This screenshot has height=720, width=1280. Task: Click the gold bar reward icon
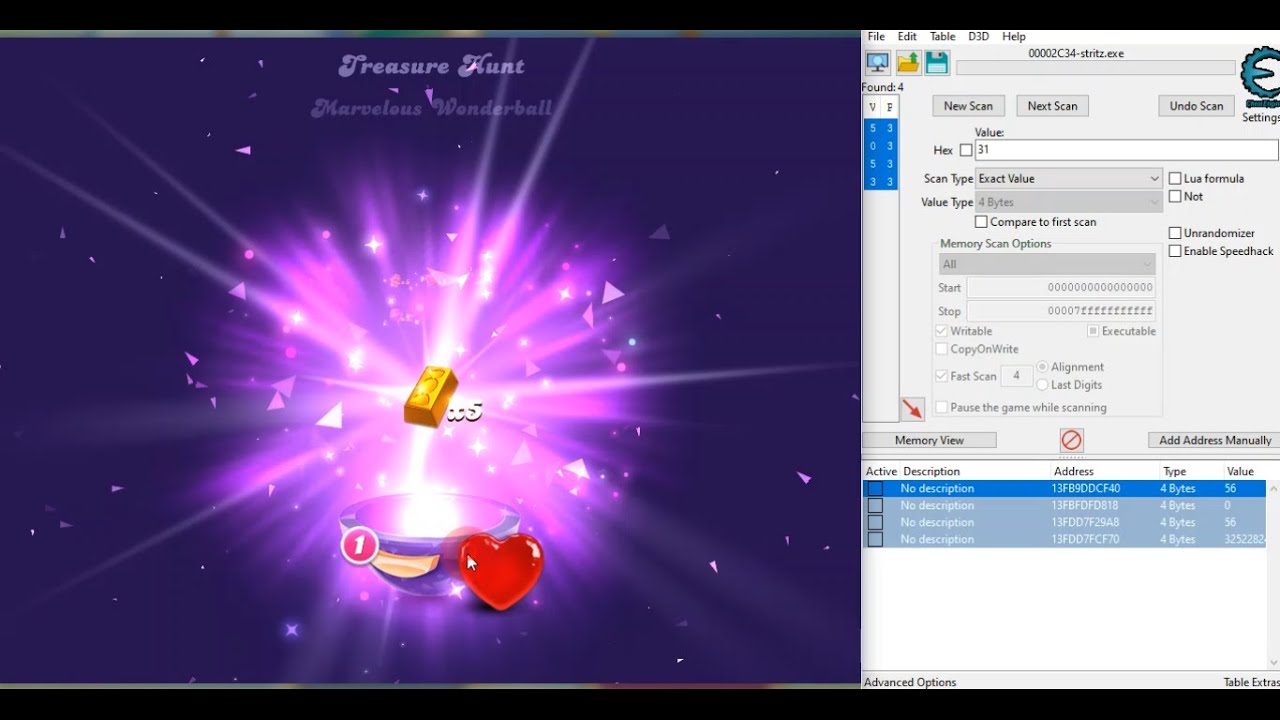coord(431,397)
